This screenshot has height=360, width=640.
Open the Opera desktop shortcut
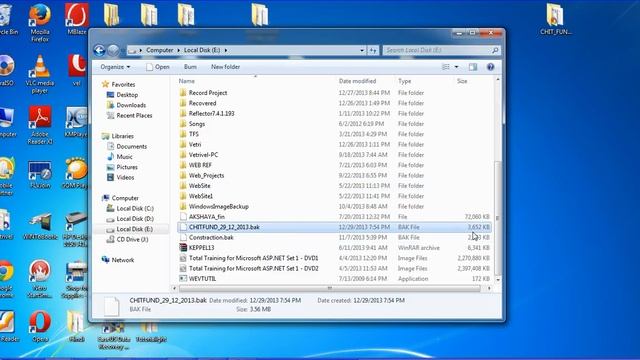pos(40,327)
